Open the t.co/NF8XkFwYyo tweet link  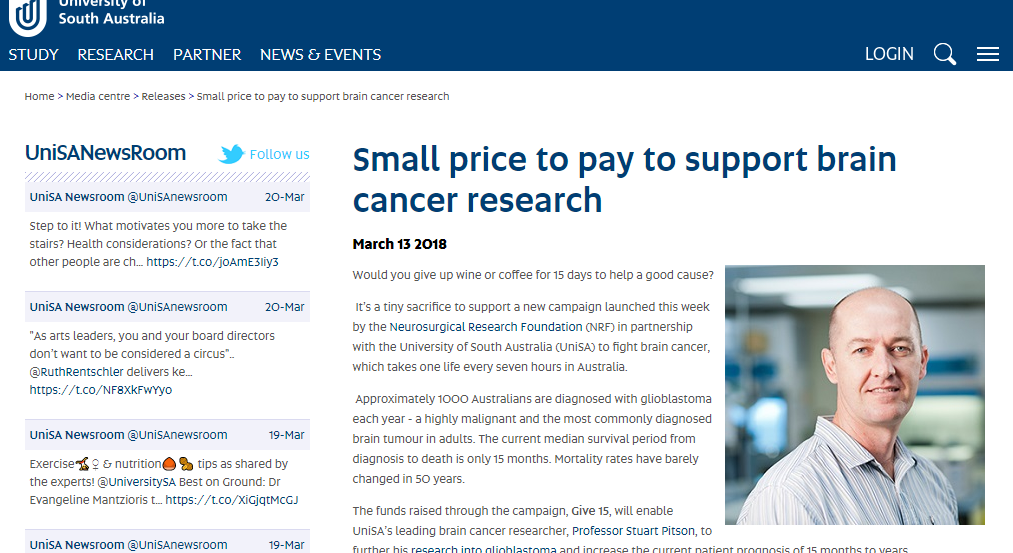(101, 390)
